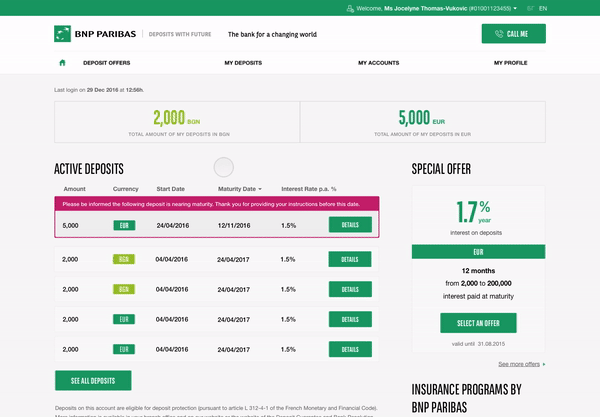600x417 pixels.
Task: Click the green home icon in navigation
Action: pos(62,63)
